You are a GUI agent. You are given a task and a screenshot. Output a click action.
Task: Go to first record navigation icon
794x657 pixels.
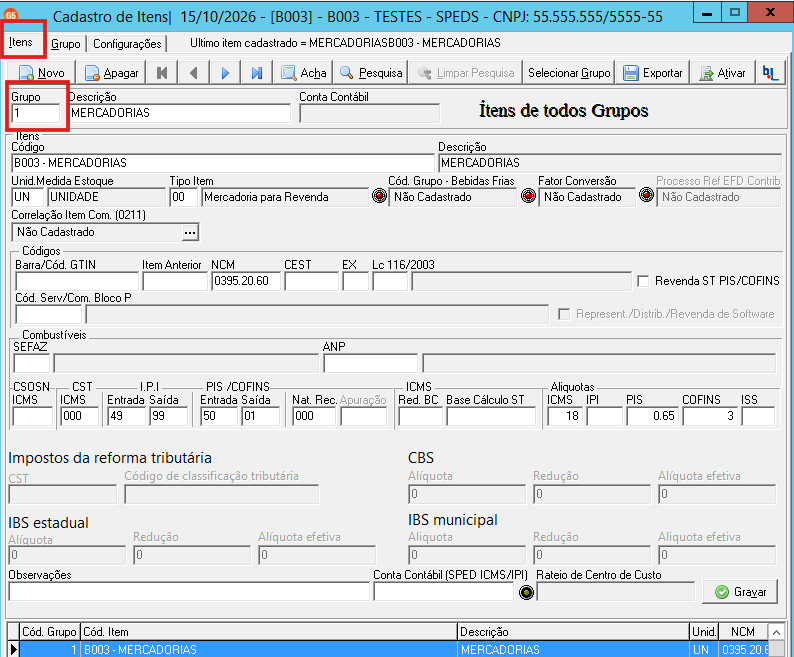pos(162,73)
